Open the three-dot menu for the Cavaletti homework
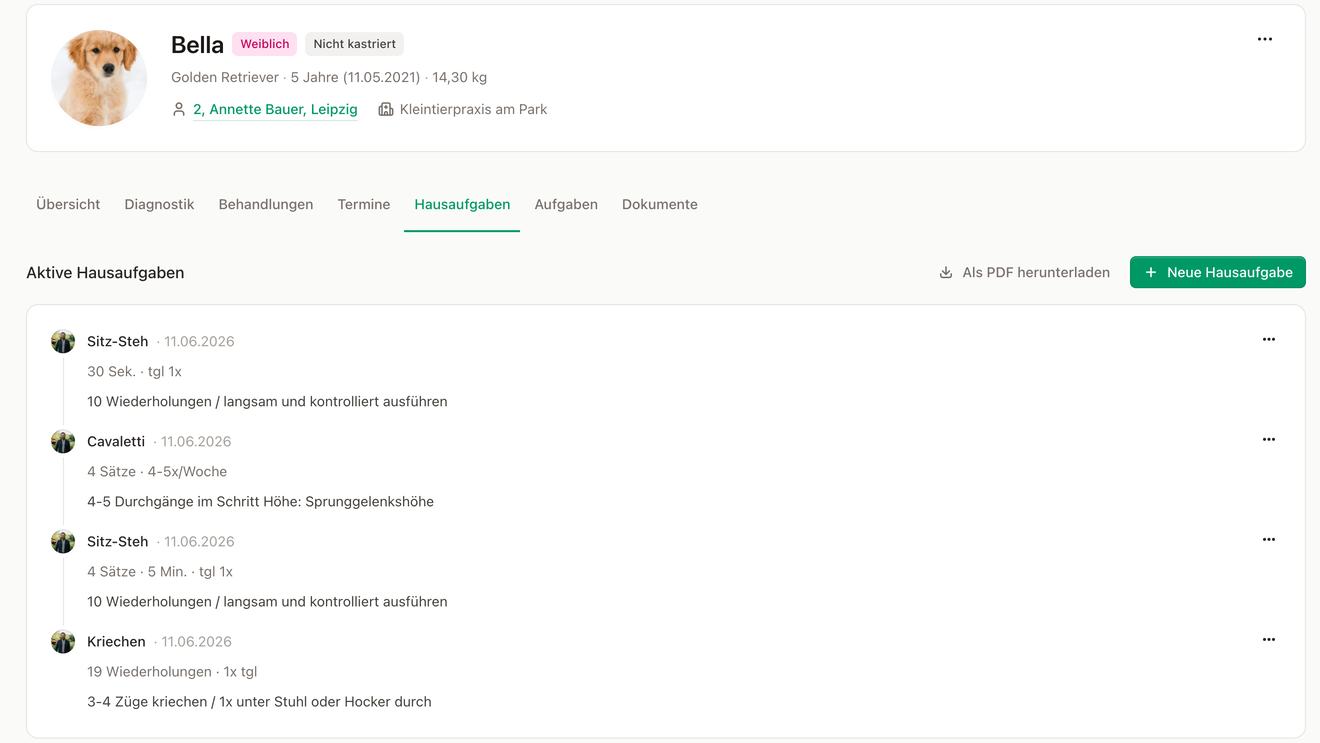 click(1269, 439)
